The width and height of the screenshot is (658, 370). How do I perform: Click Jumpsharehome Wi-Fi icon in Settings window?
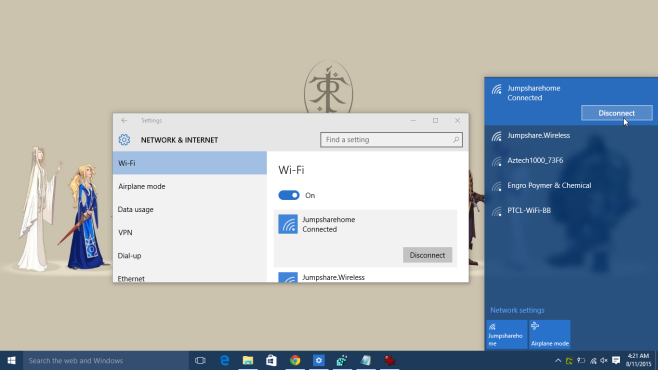pos(288,224)
